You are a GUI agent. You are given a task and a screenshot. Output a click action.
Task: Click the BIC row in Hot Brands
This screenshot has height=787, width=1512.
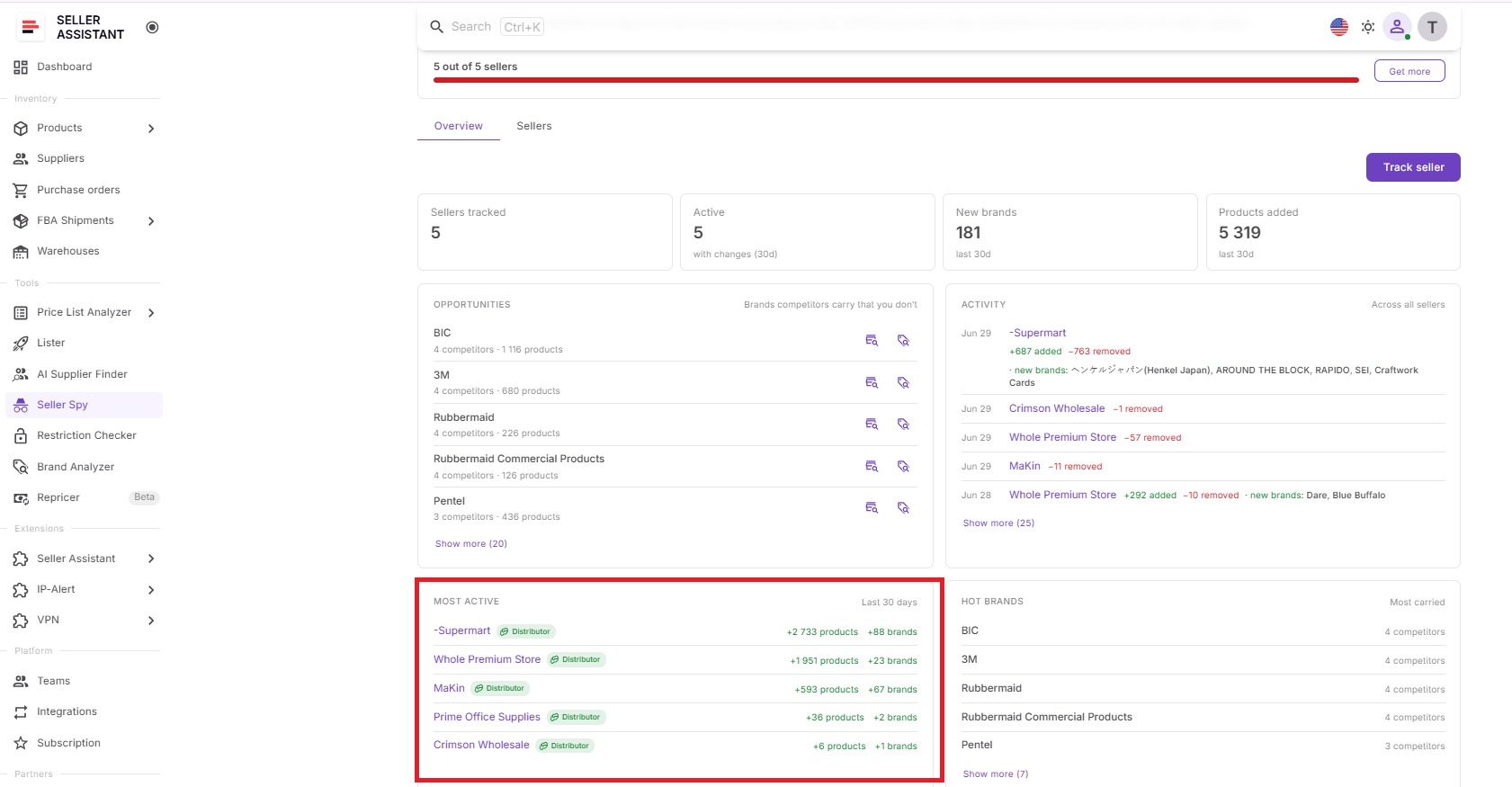coord(1203,630)
